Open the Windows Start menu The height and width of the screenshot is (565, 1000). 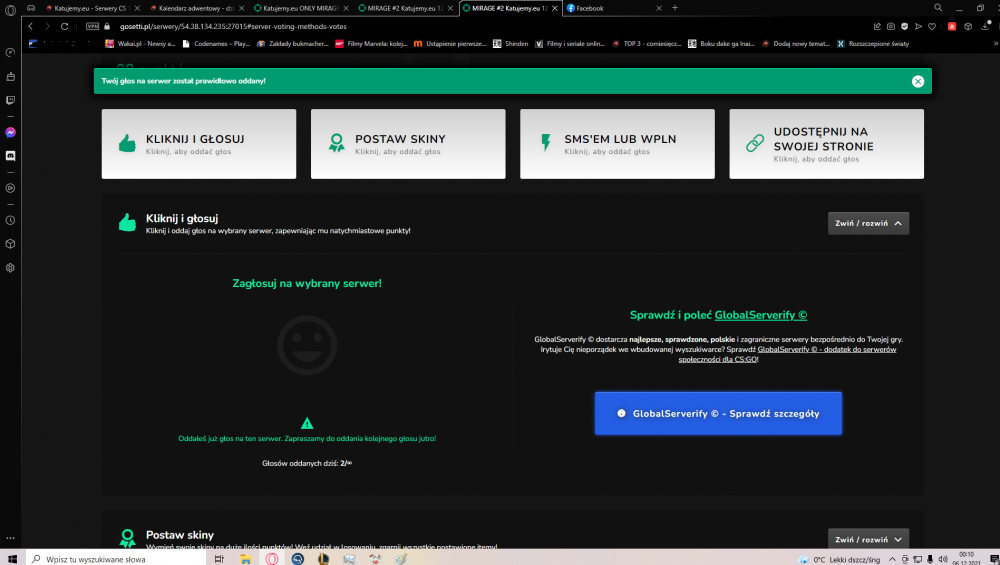click(11, 559)
